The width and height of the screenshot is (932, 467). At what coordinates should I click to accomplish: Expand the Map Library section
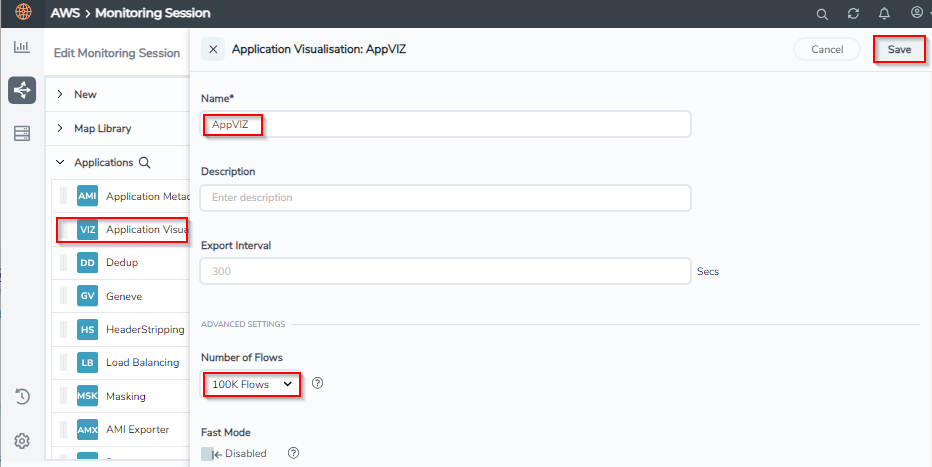[60, 128]
